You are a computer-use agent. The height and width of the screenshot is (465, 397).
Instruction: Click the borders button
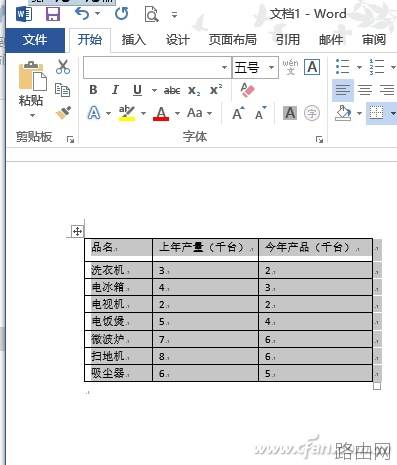[376, 113]
